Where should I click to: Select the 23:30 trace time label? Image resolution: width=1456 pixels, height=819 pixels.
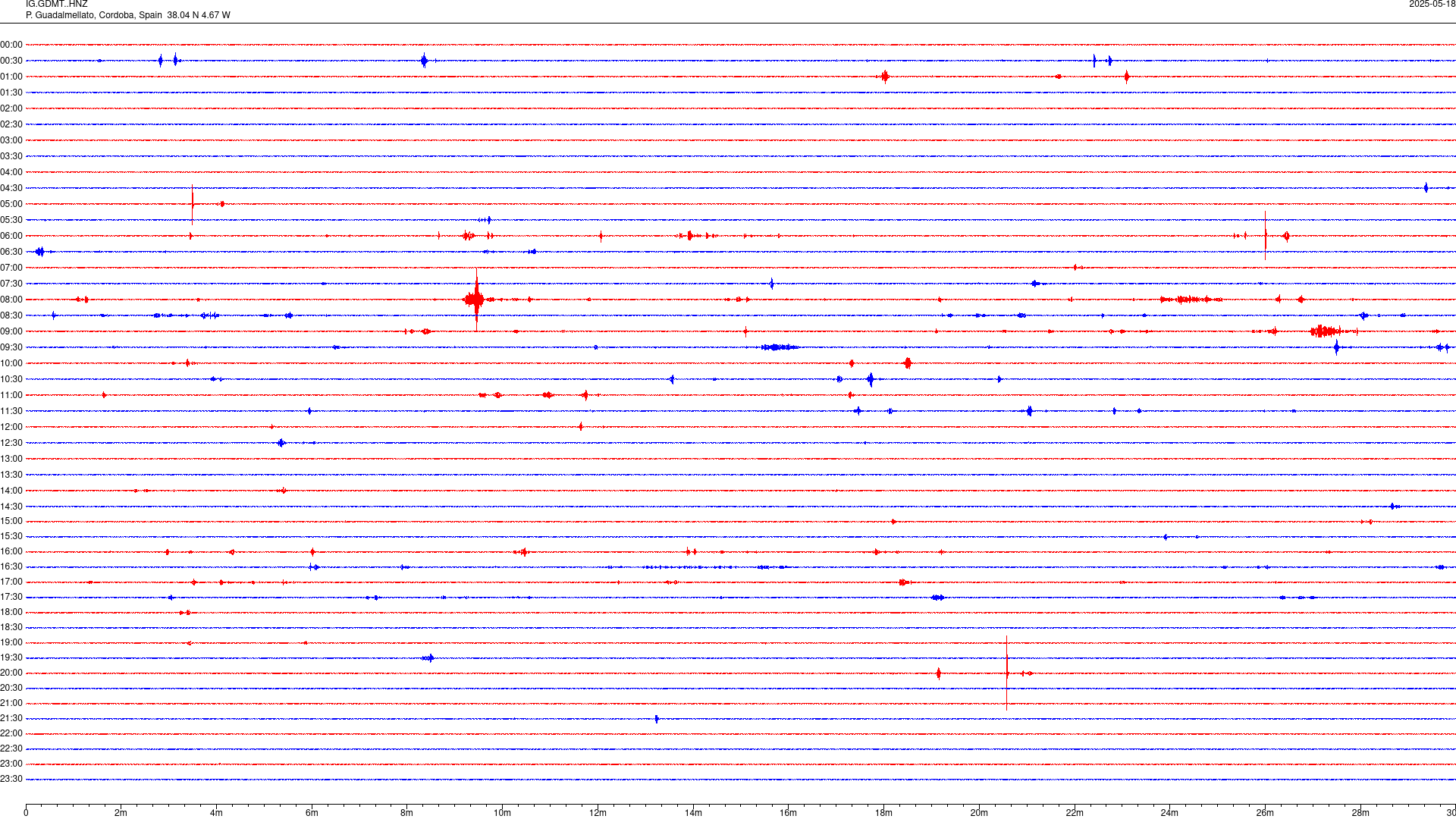(11, 780)
